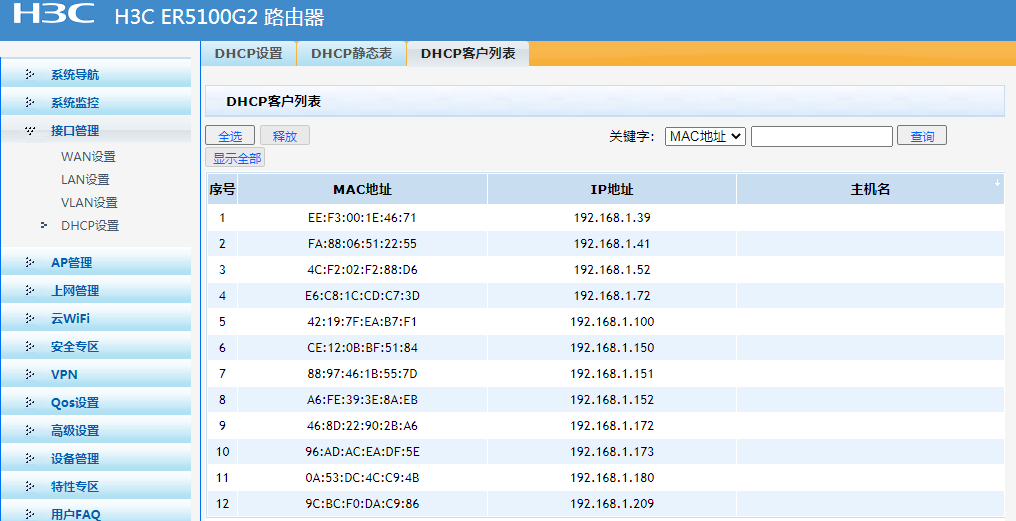Go to VLAN设置 under 接口管理
This screenshot has height=521, width=1016.
tap(89, 202)
